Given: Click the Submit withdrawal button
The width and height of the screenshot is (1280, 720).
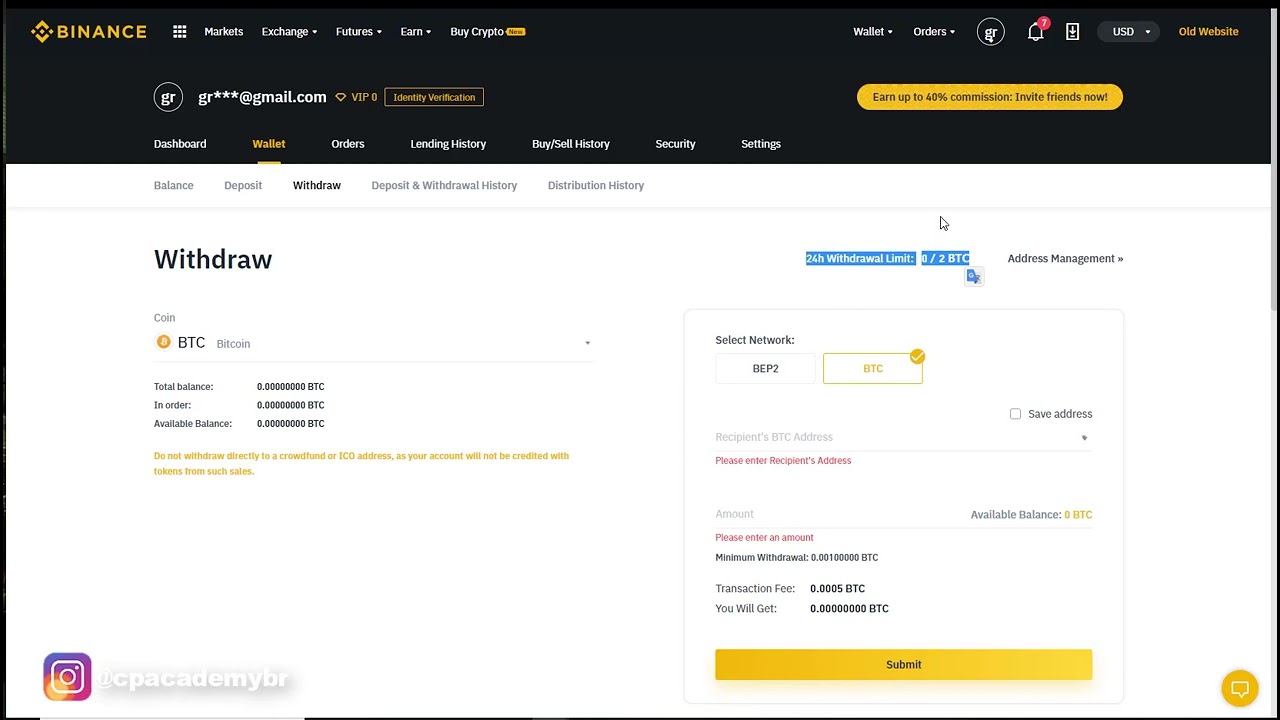Looking at the screenshot, I should coord(904,665).
